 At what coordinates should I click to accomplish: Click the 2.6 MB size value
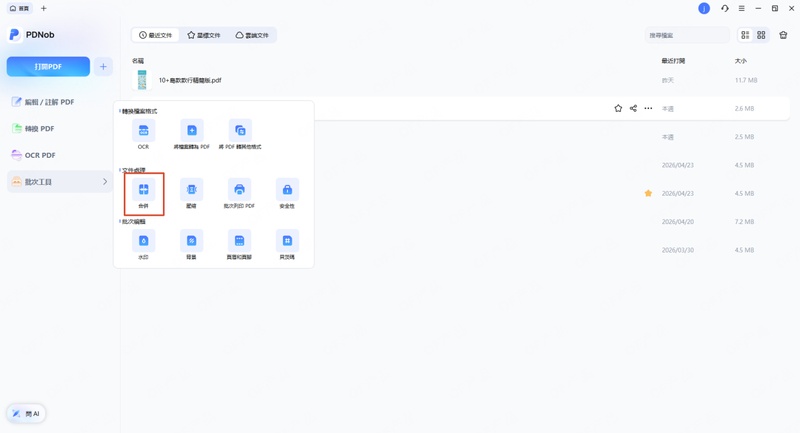tap(744, 109)
